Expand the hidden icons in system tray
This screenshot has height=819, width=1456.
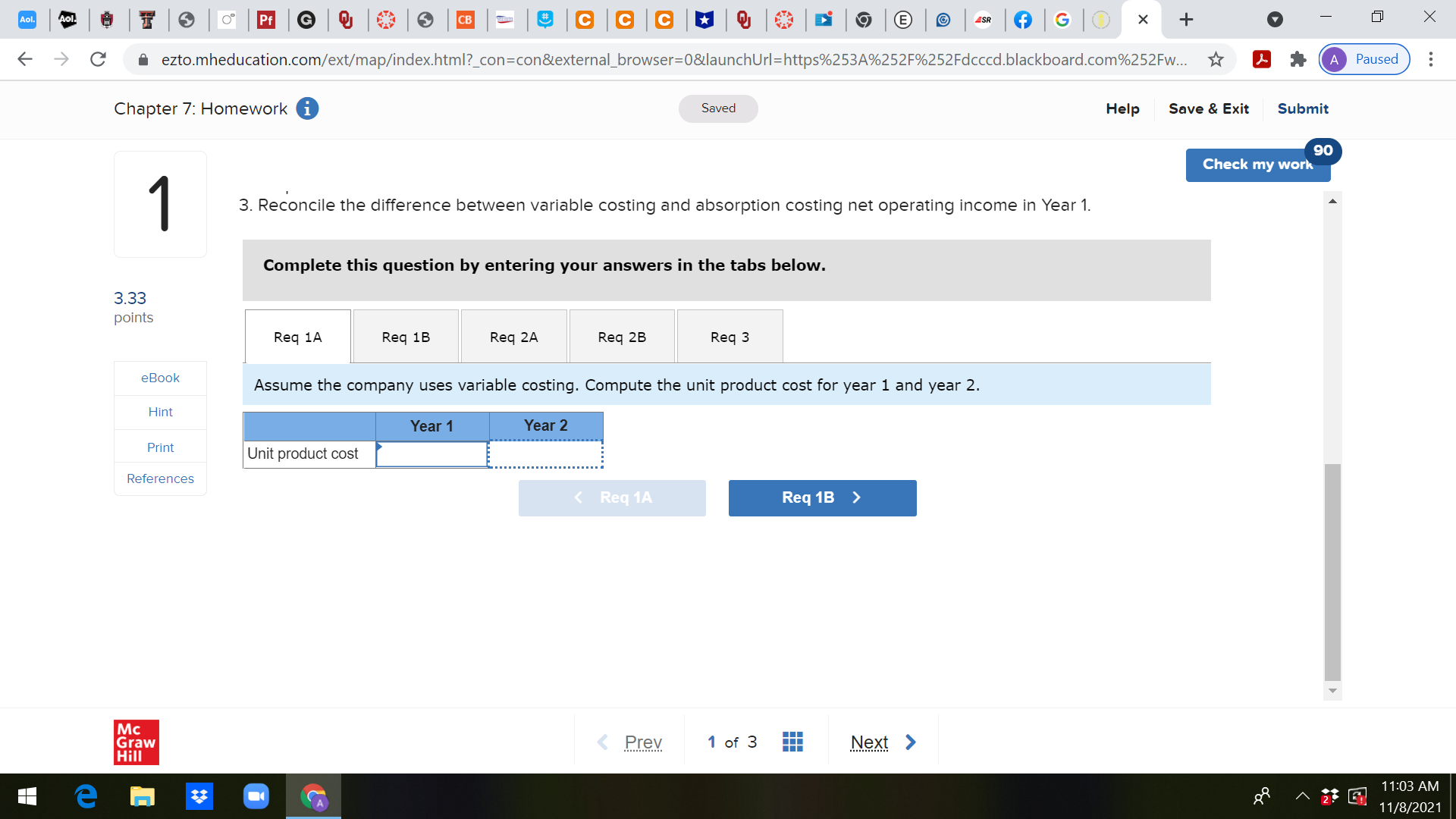click(x=1302, y=796)
